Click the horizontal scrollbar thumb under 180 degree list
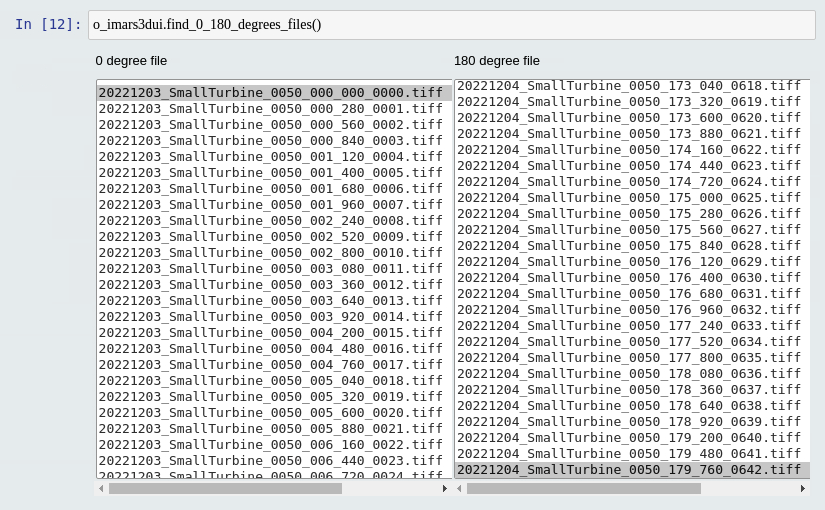Image resolution: width=825 pixels, height=510 pixels. point(583,489)
